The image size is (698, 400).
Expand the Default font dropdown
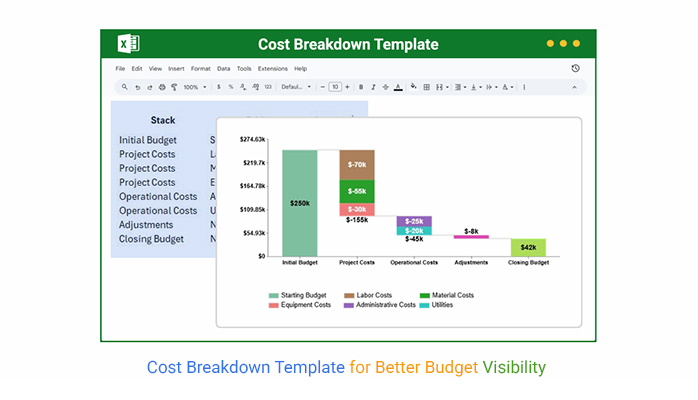[295, 87]
